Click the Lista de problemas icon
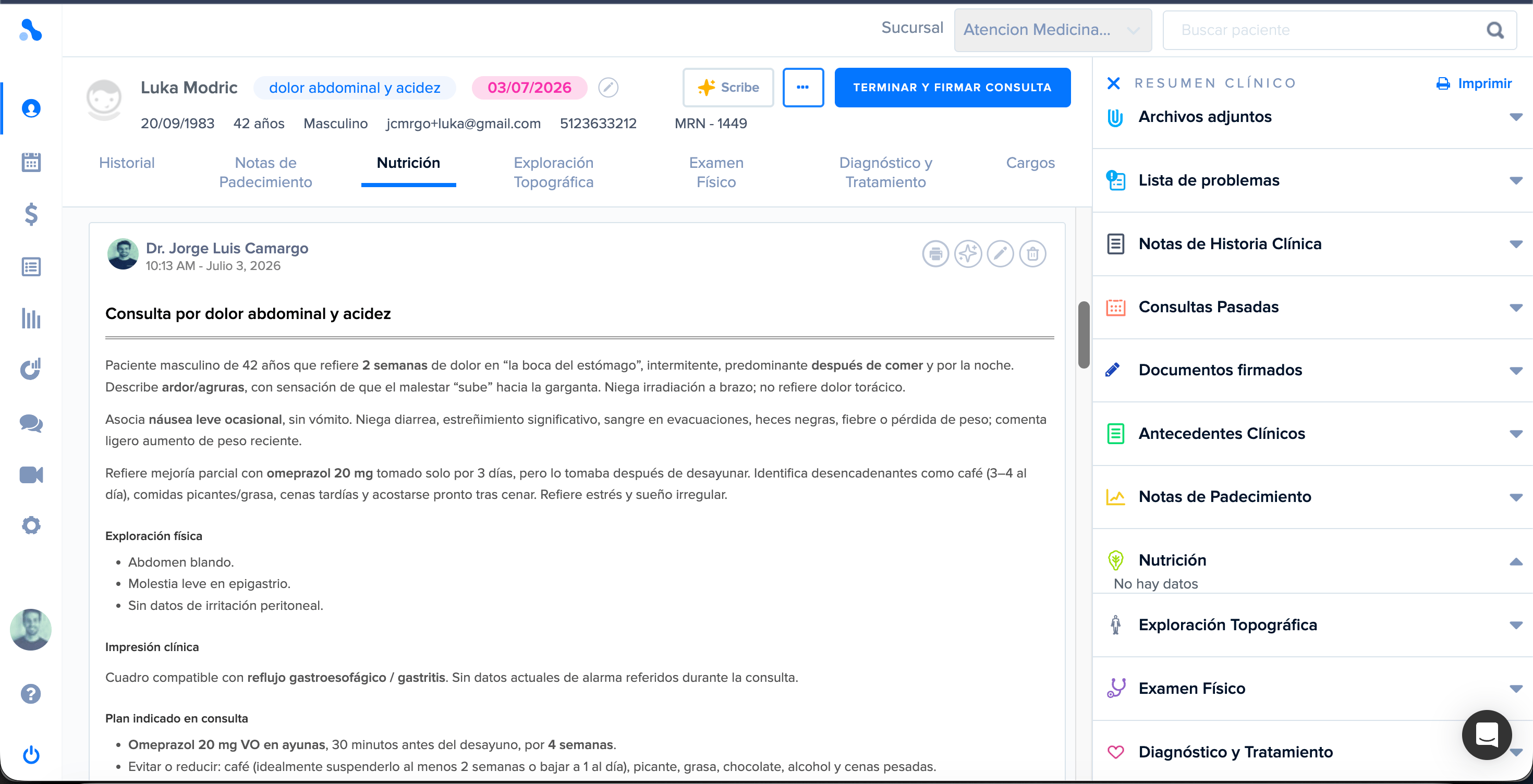The image size is (1533, 784). [x=1115, y=180]
